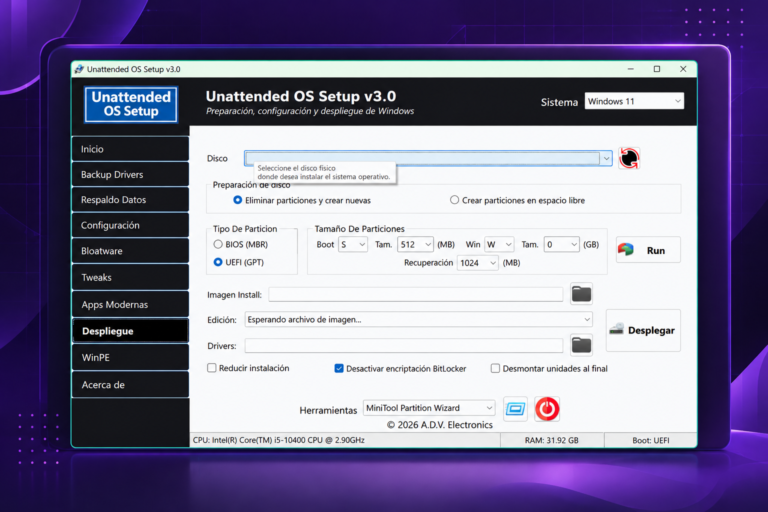Browse for Drivers folder icon
The width and height of the screenshot is (768, 512).
pos(581,345)
